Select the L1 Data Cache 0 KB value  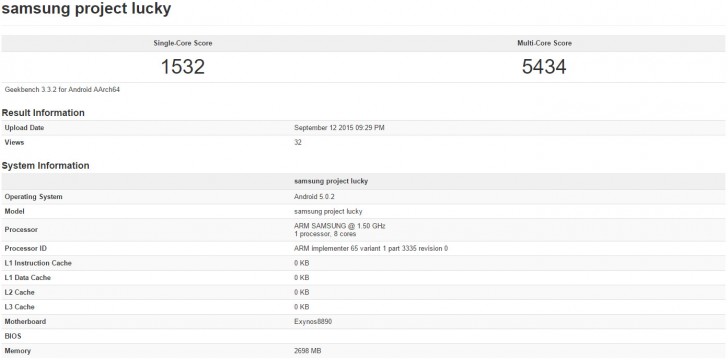pyautogui.click(x=302, y=278)
